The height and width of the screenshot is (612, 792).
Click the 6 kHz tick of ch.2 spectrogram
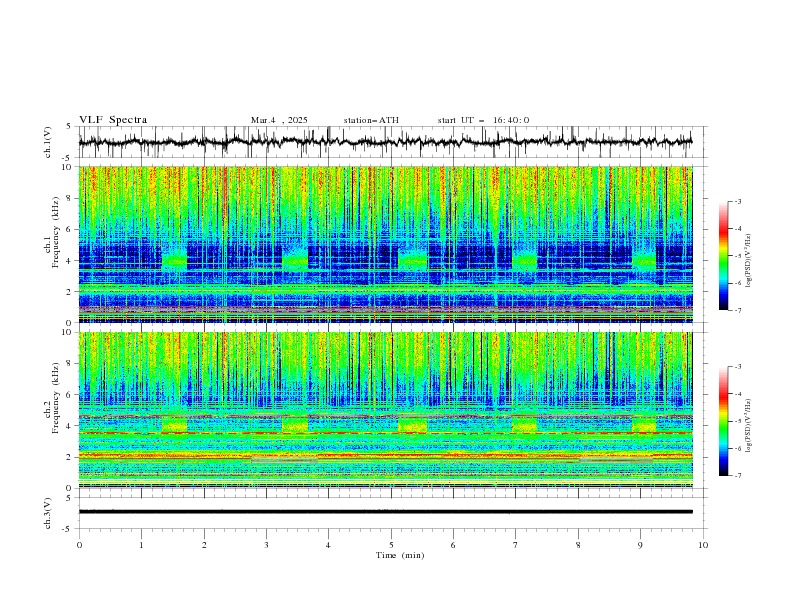(70, 395)
